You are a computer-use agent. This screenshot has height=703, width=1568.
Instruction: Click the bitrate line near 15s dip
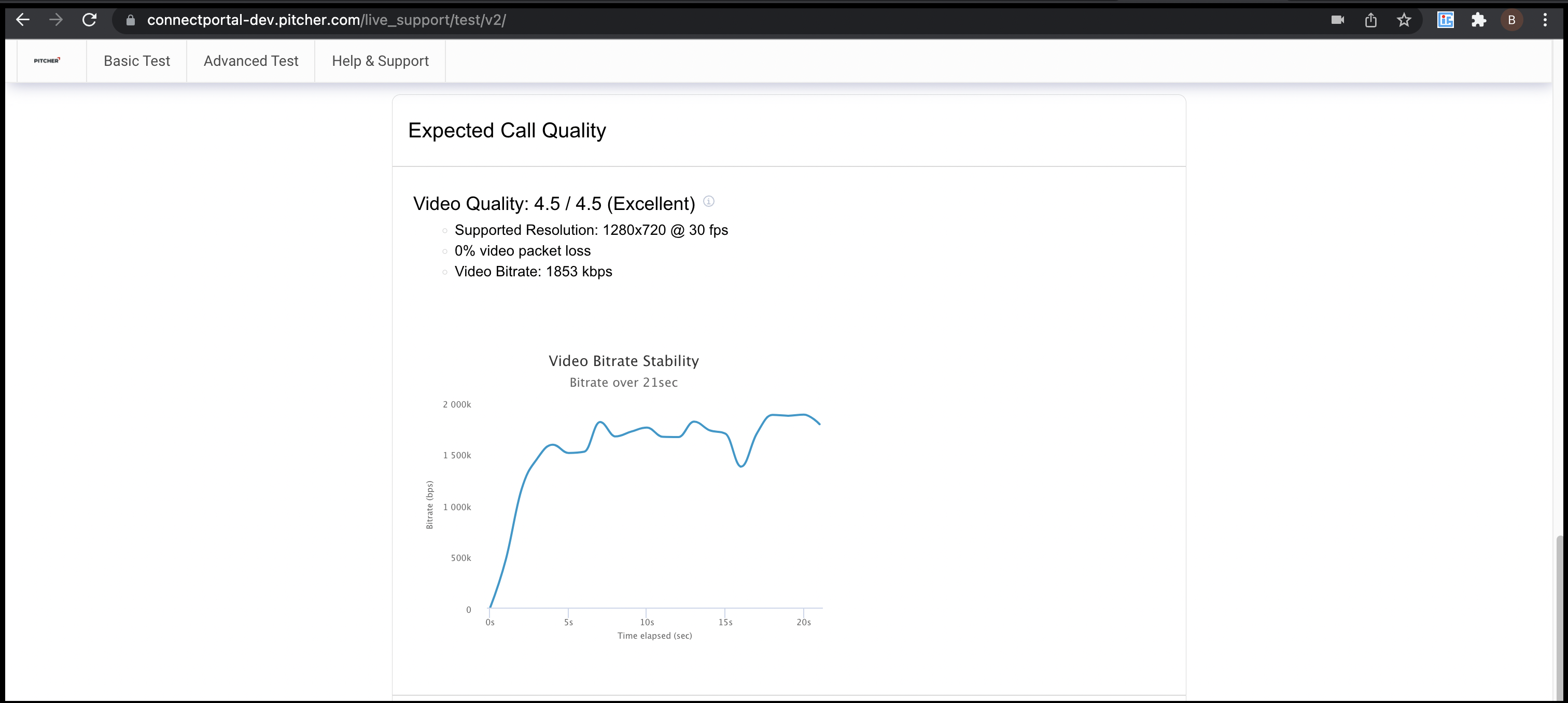click(741, 466)
